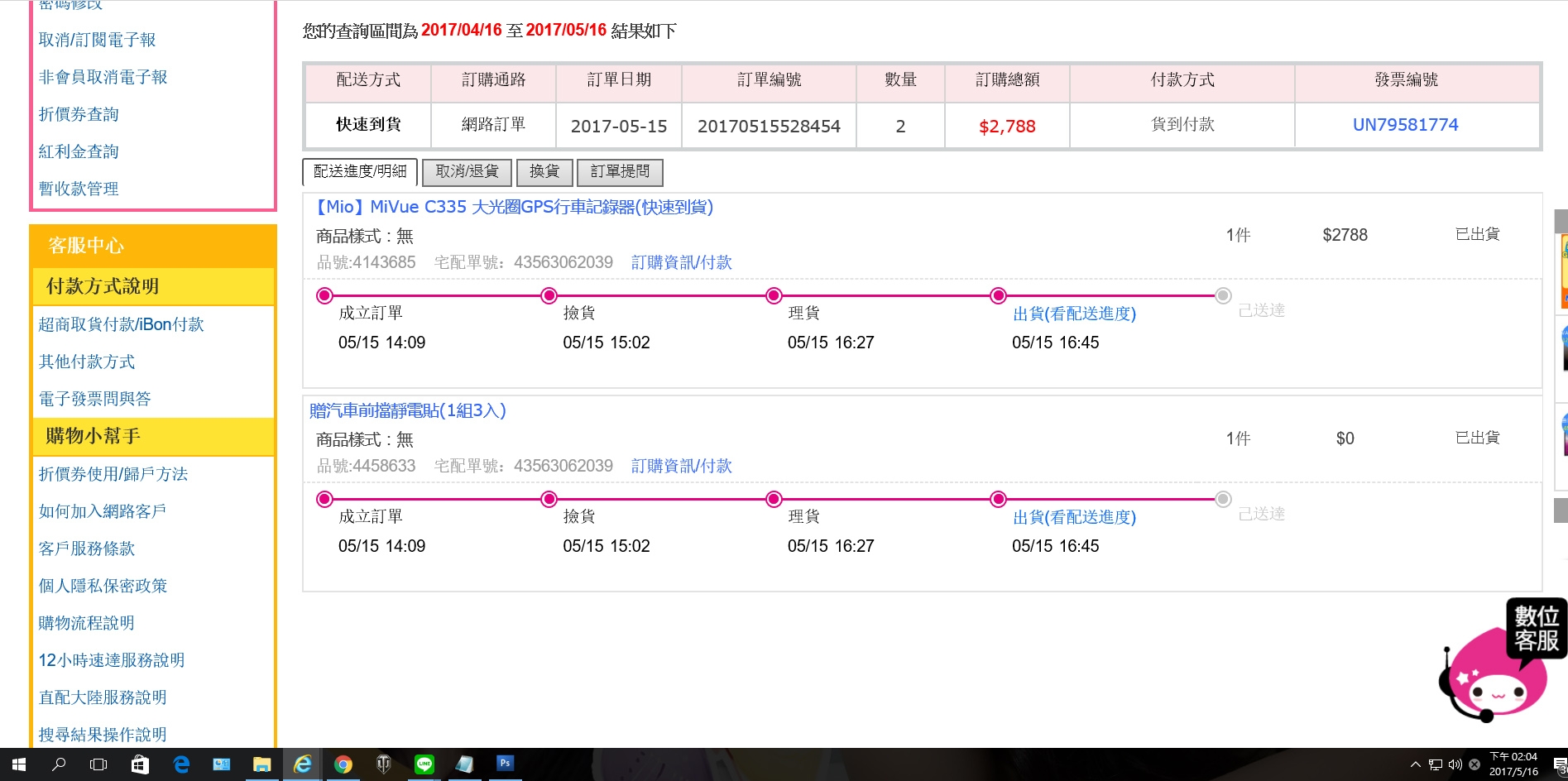Screen dimensions: 1568x781
Task: Select the 配送進度/明細 tab
Action: tap(360, 171)
